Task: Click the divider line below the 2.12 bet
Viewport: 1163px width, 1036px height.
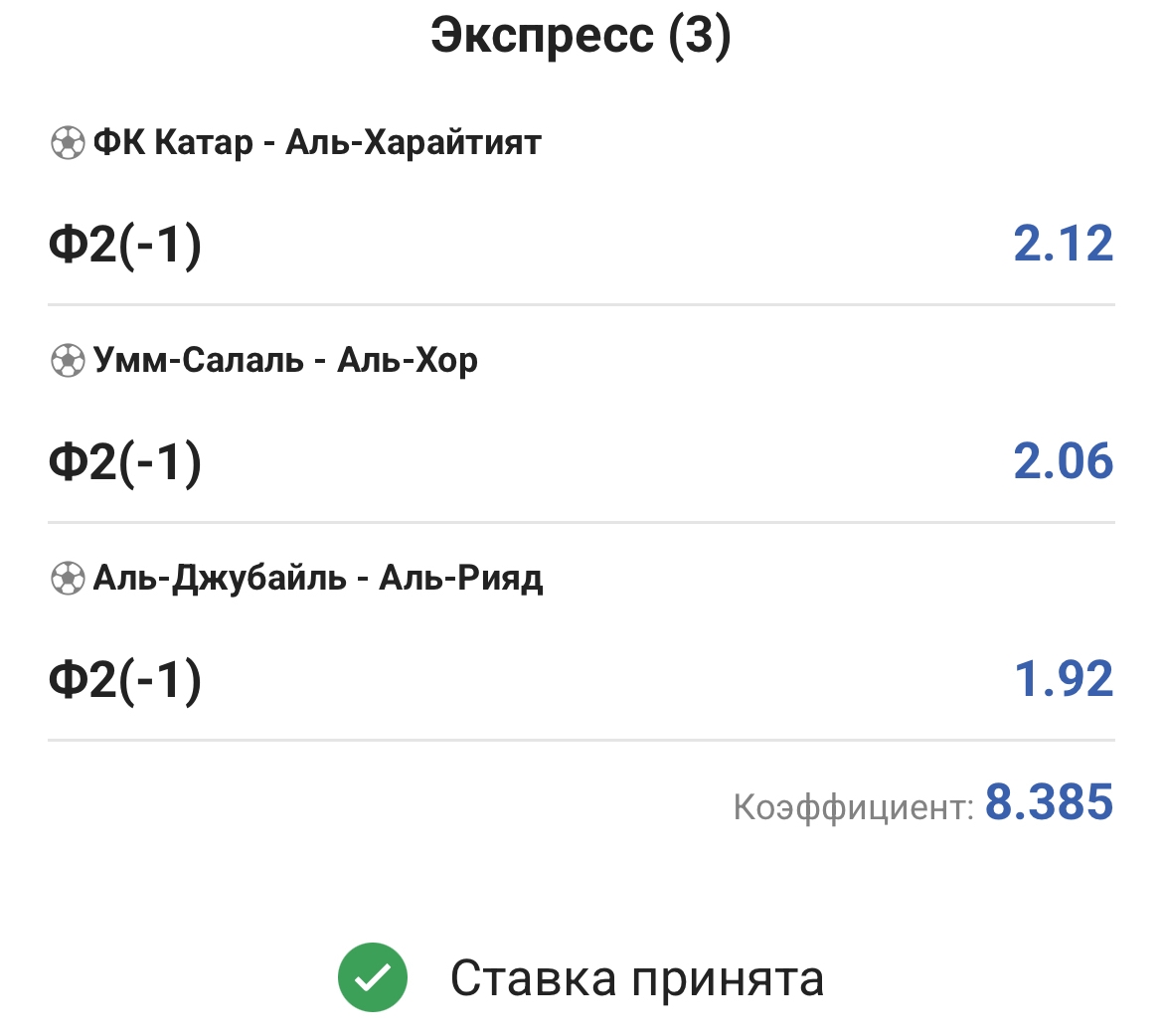Action: click(x=581, y=304)
